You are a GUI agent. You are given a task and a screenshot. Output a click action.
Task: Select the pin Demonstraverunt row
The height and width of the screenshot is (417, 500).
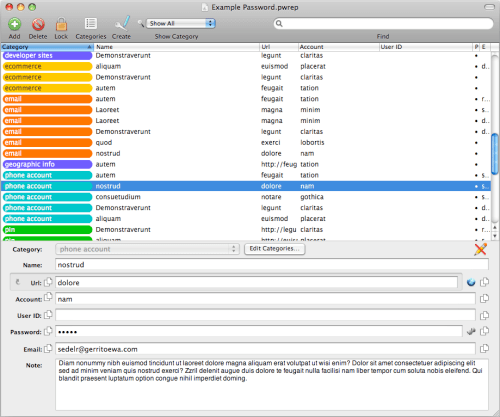coord(246,229)
